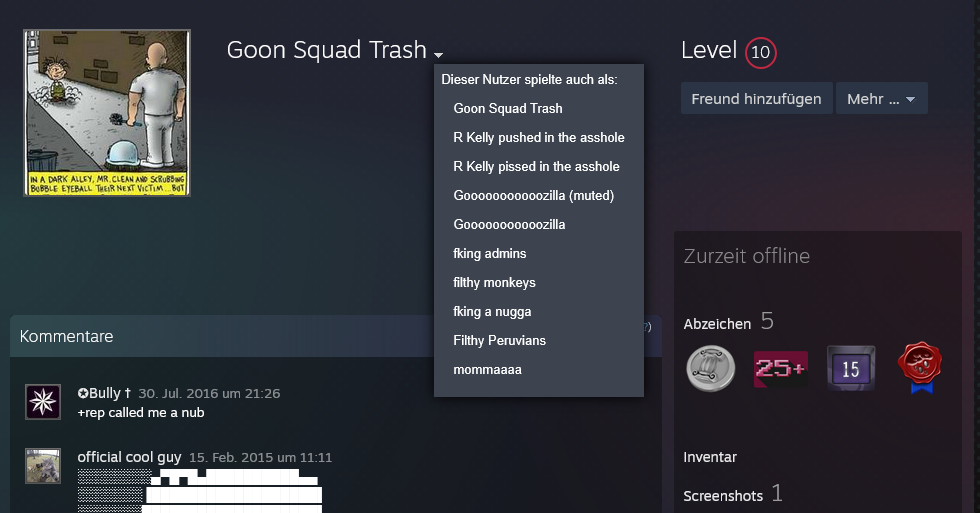Select the 'Filthy Peruvians' alias entry
980x513 pixels.
tap(499, 340)
